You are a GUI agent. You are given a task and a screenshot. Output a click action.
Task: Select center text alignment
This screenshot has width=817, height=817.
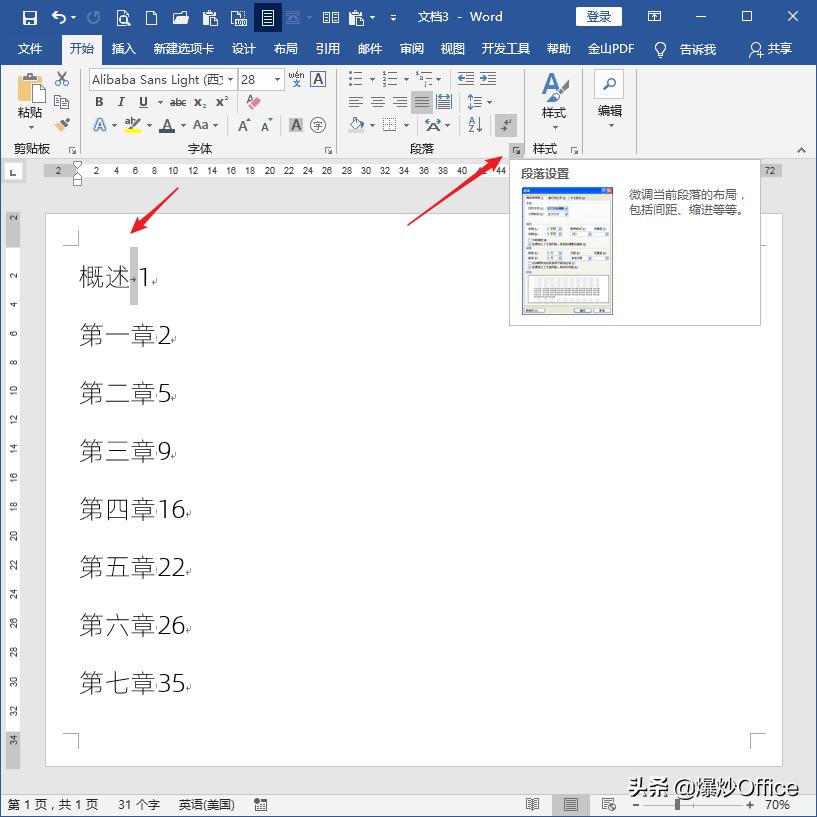point(378,102)
